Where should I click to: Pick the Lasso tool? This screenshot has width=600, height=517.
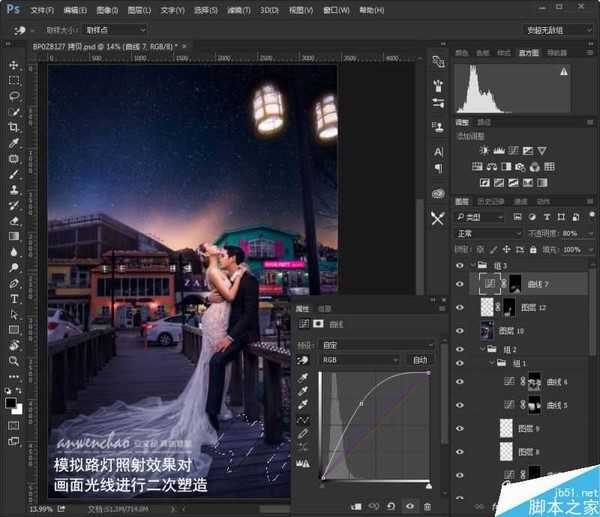pyautogui.click(x=14, y=95)
